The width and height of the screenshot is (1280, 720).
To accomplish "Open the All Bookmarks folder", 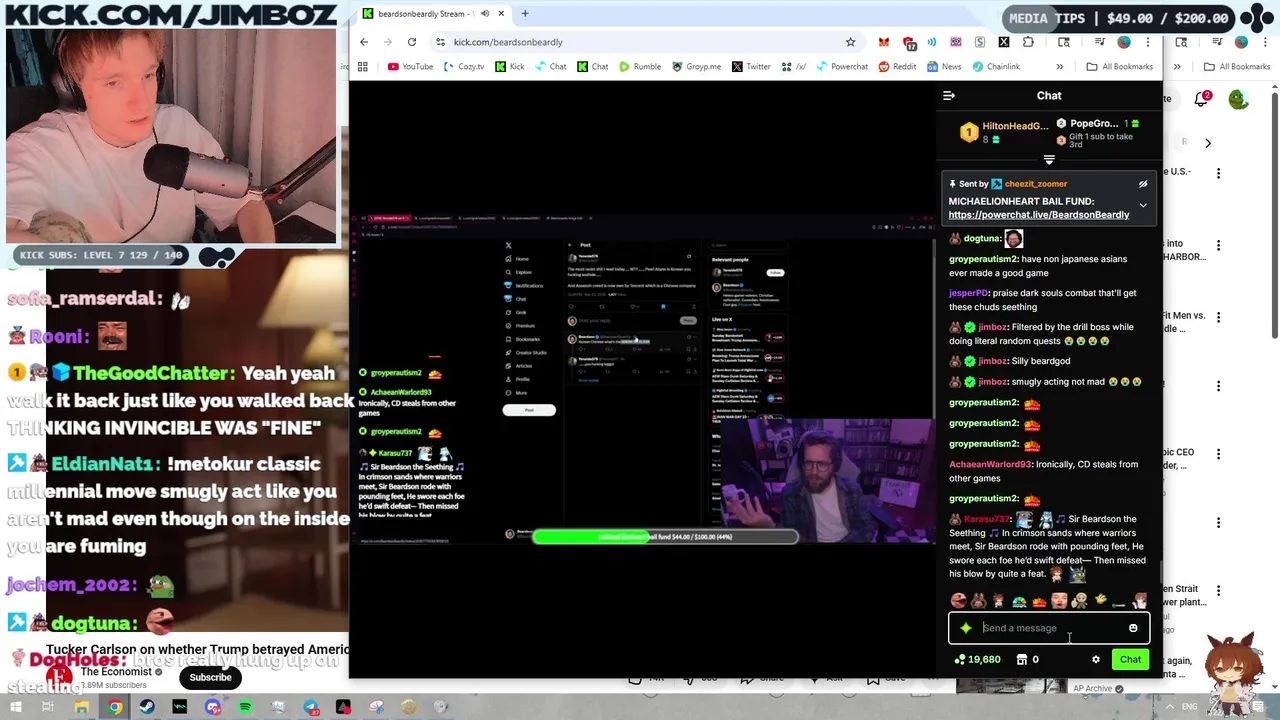I will [x=1119, y=67].
